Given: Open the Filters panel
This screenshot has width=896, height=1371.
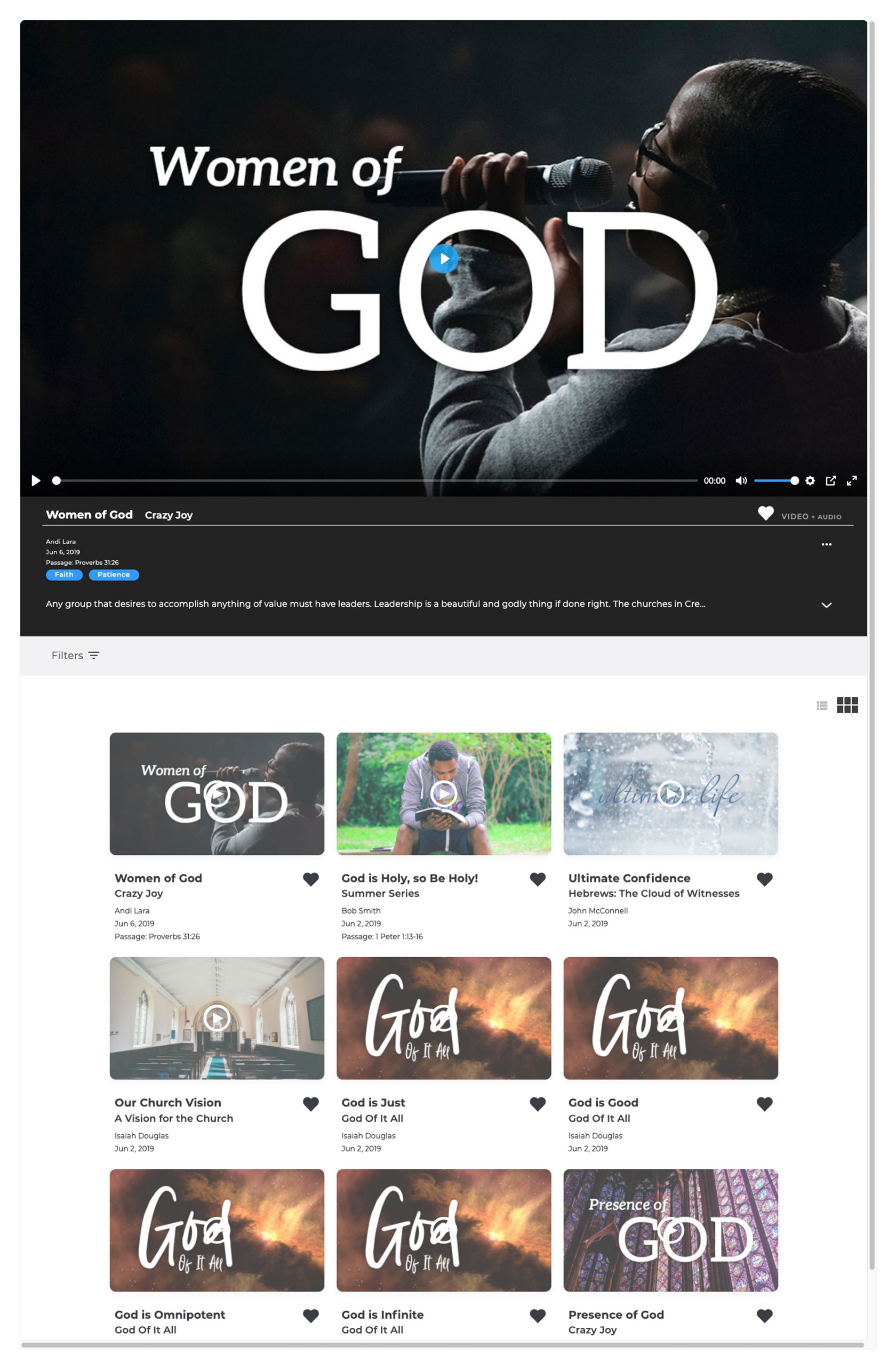Looking at the screenshot, I should [x=76, y=655].
